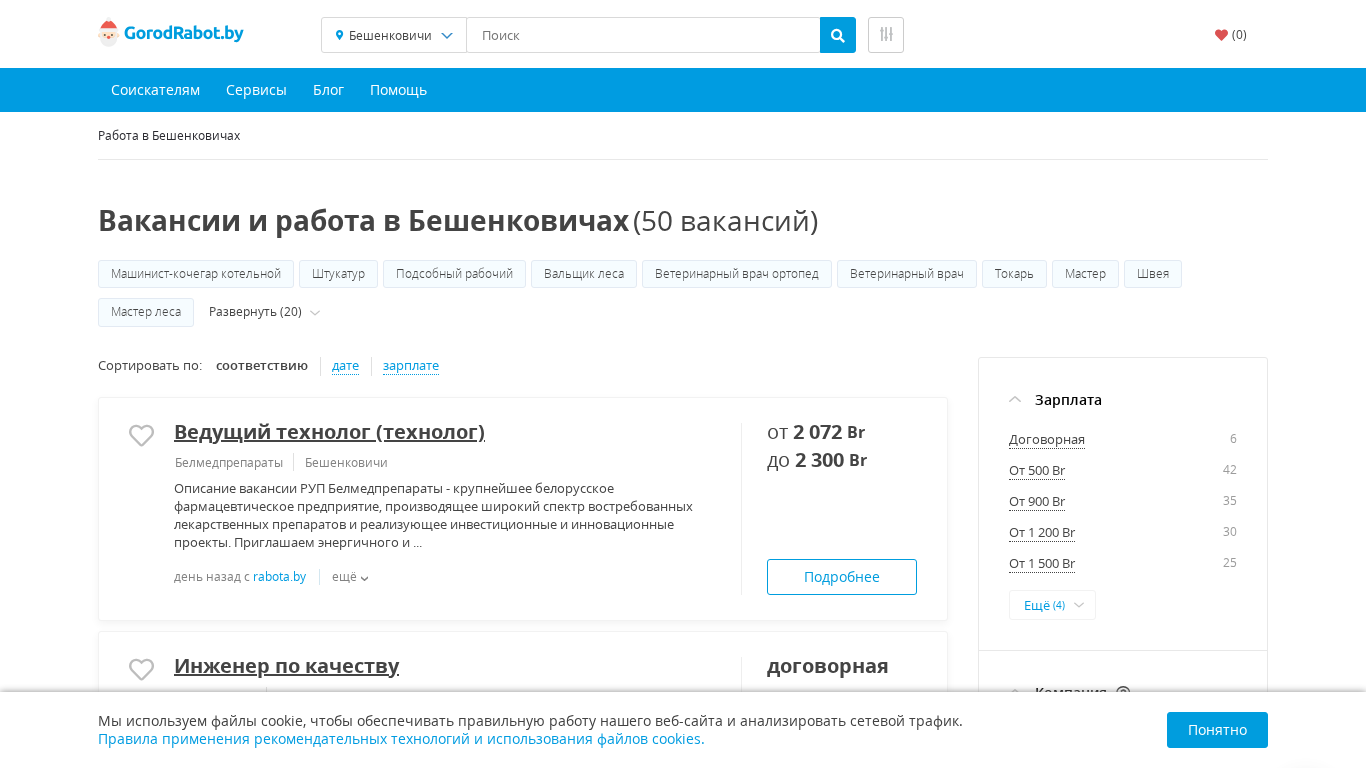The image size is (1366, 768).
Task: Select the Ветеринарный врач ортопед tag
Action: pos(737,274)
